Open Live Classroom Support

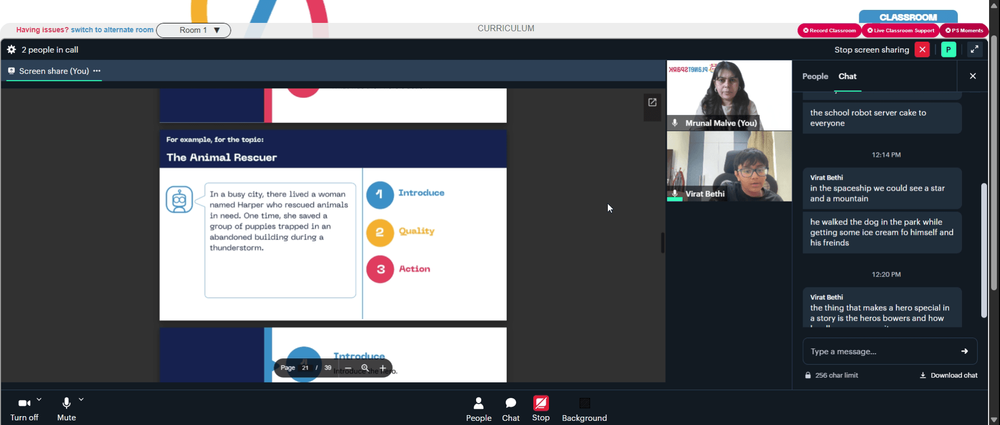(x=901, y=30)
